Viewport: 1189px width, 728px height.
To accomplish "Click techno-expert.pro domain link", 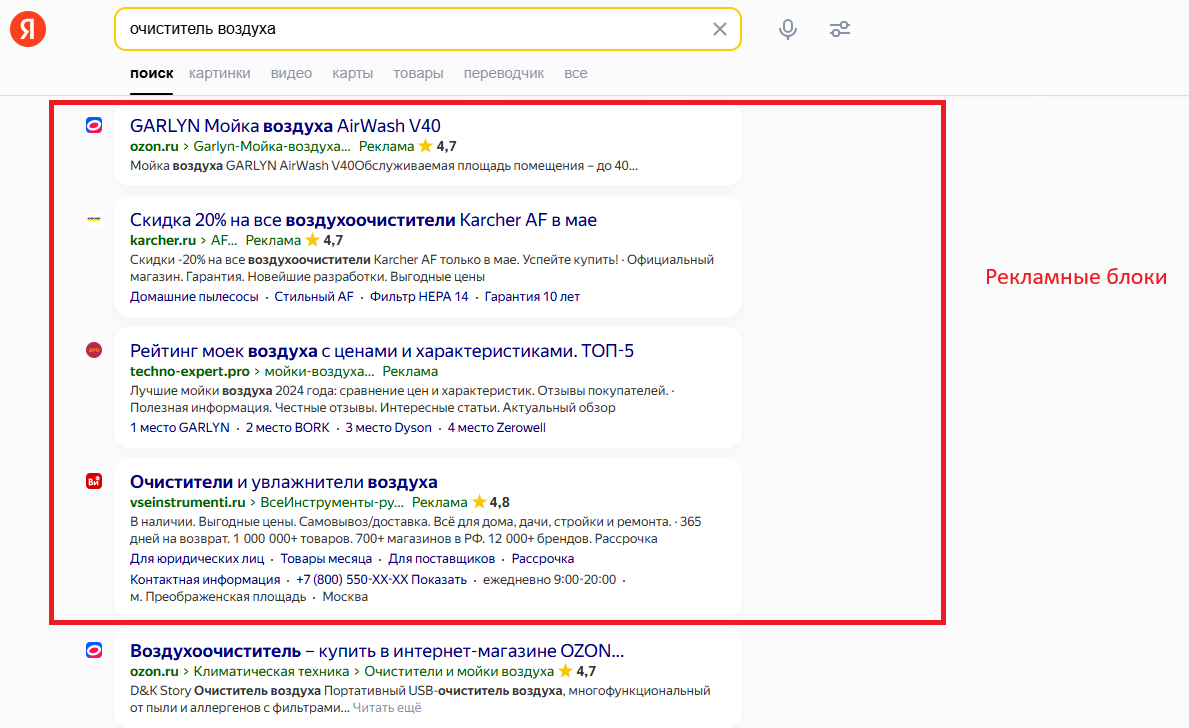I will (x=190, y=372).
